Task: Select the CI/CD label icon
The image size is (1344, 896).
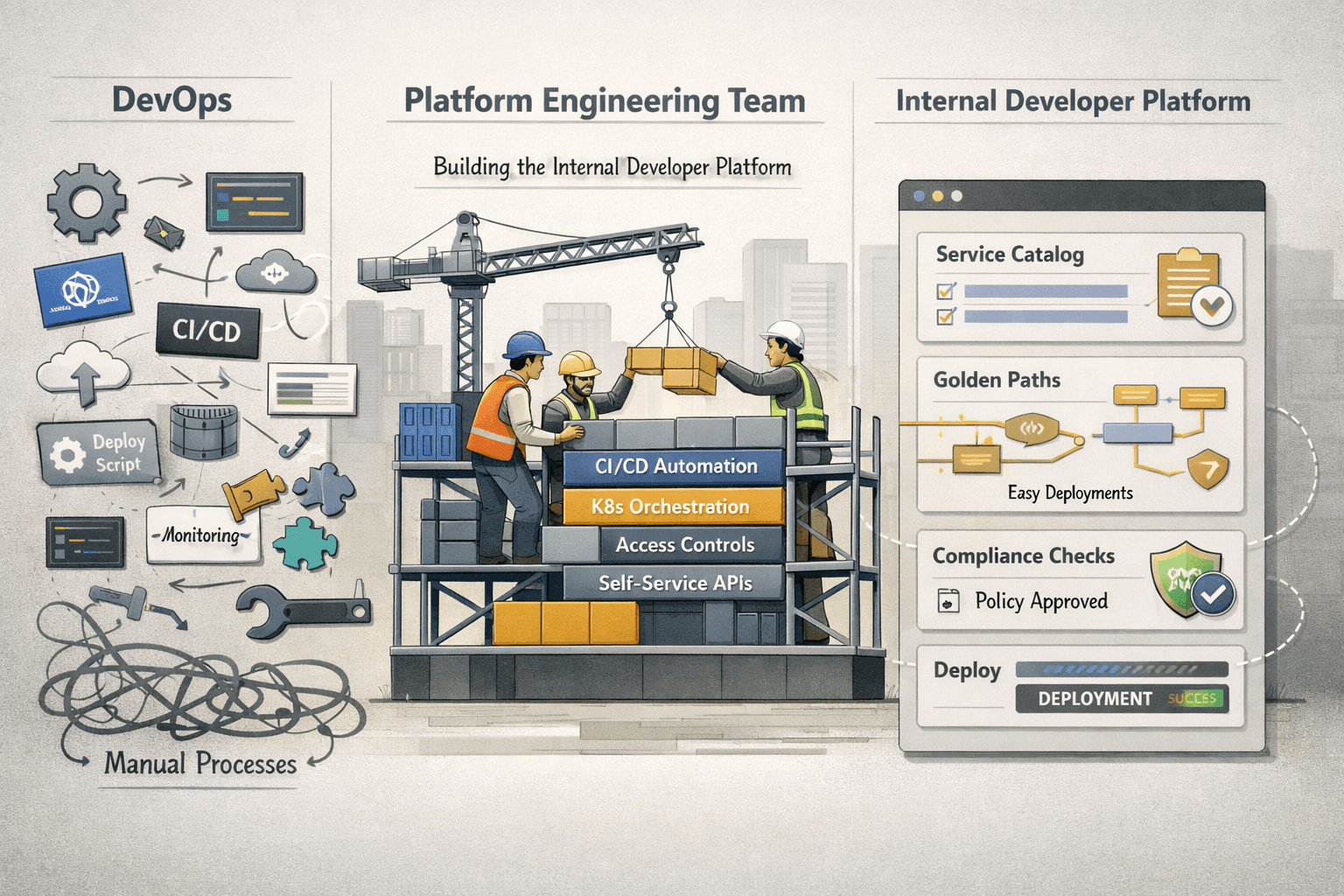Action: 208,331
